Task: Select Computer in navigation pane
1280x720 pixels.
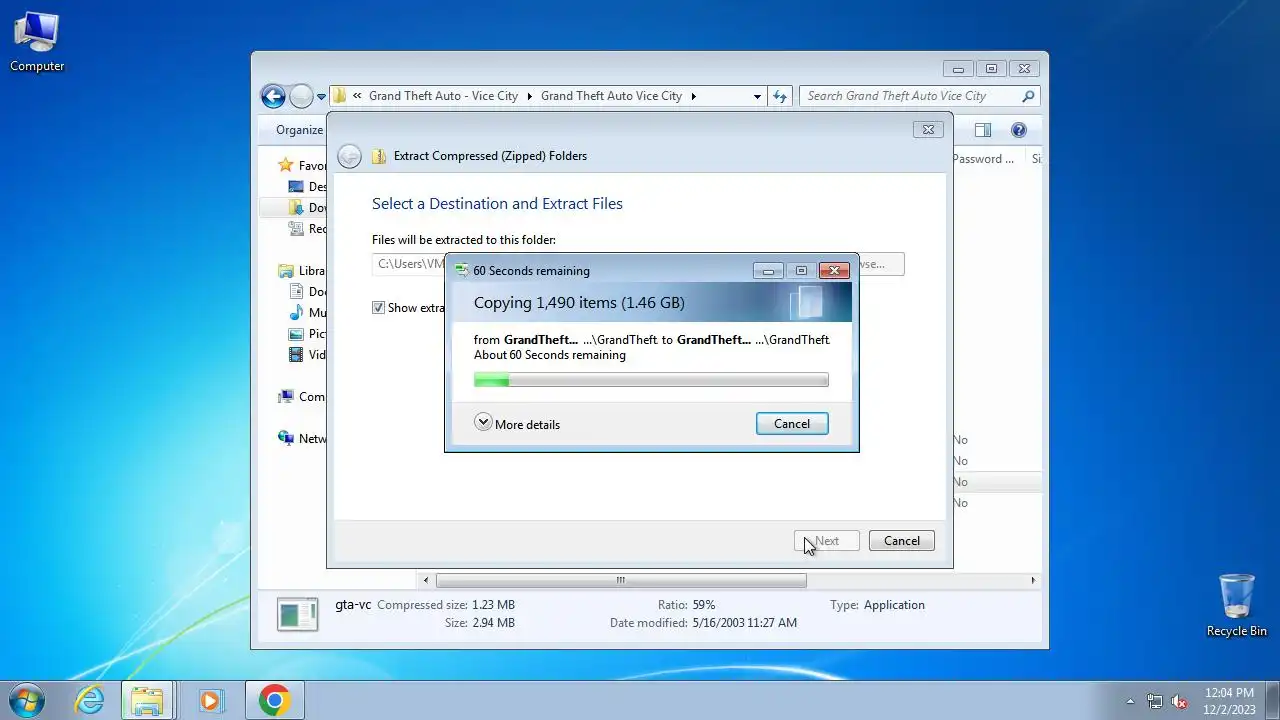Action: click(302, 396)
